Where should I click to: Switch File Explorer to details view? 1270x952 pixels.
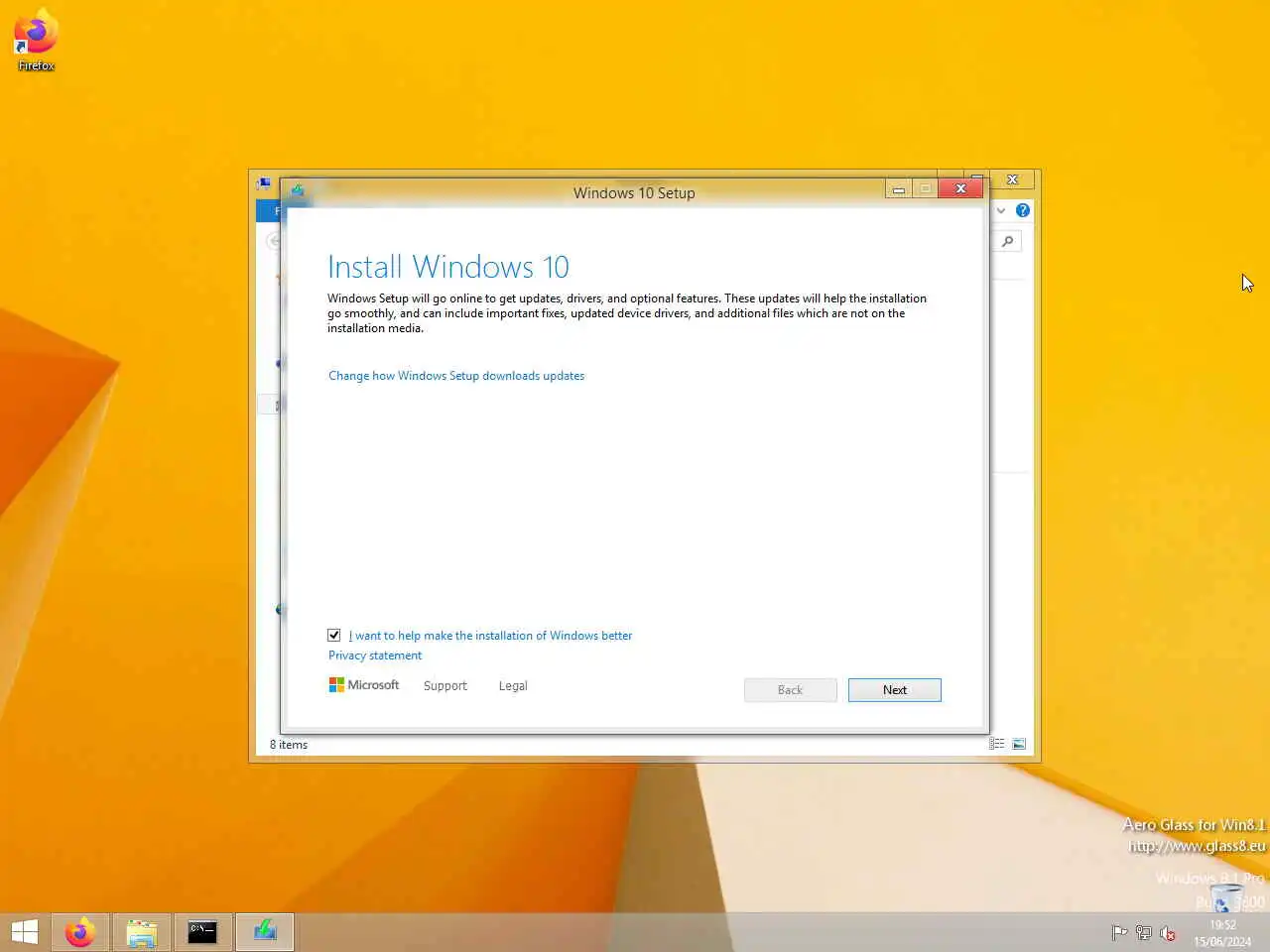997,744
